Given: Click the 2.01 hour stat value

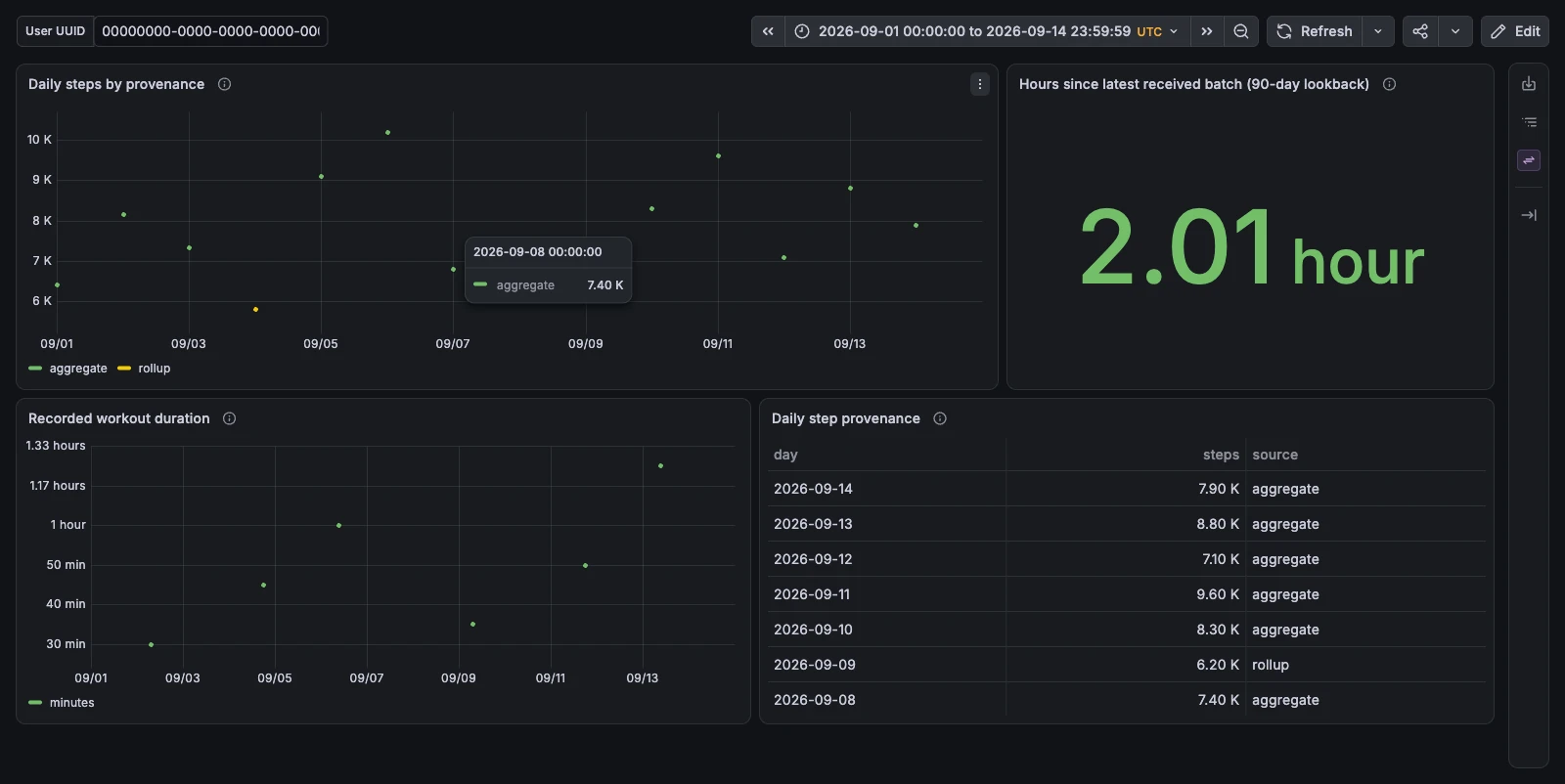Looking at the screenshot, I should (1251, 248).
